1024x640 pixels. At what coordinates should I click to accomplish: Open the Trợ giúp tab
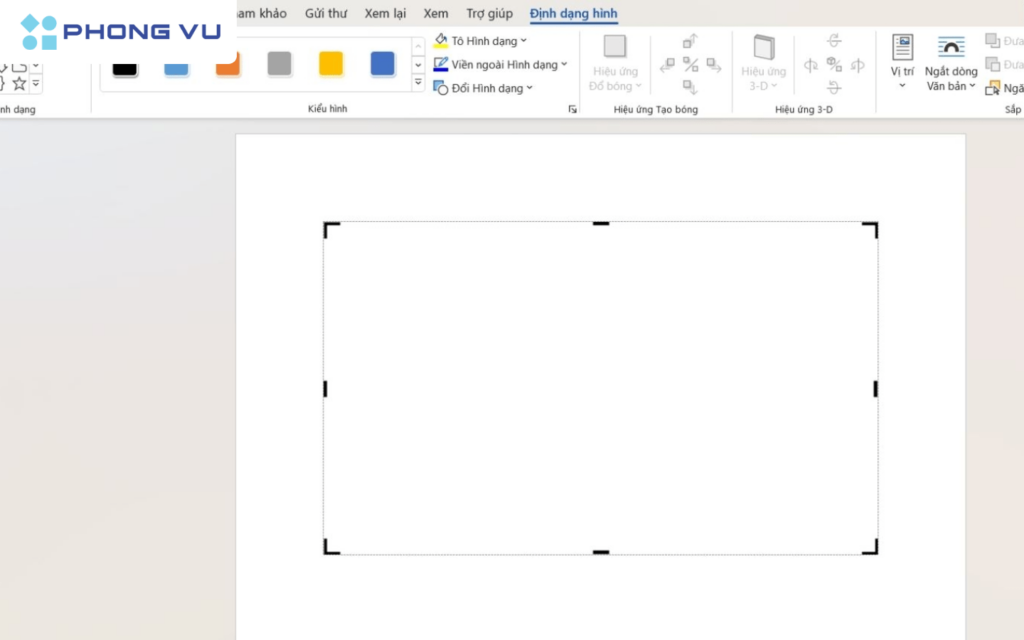click(489, 13)
